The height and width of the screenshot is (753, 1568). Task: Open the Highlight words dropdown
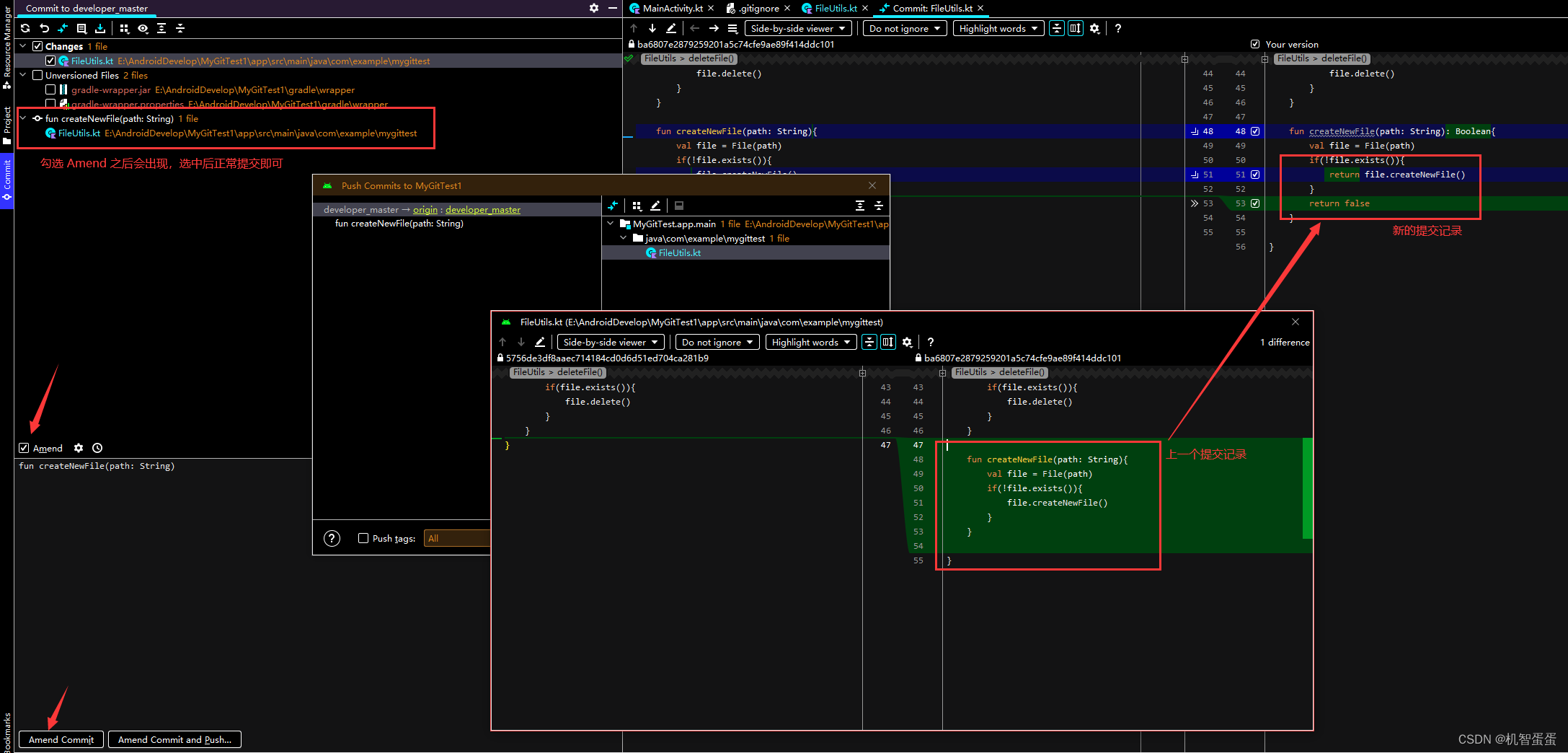click(x=997, y=28)
